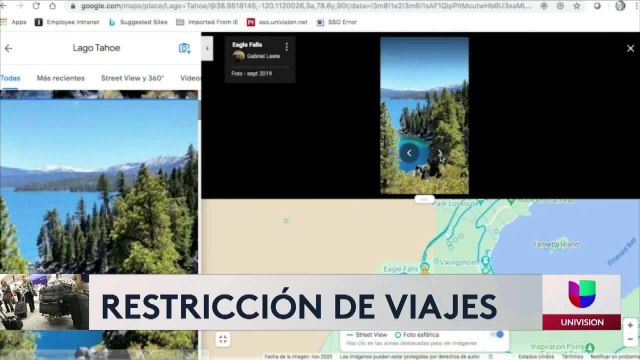Zoom in the map with plus button

point(630,325)
